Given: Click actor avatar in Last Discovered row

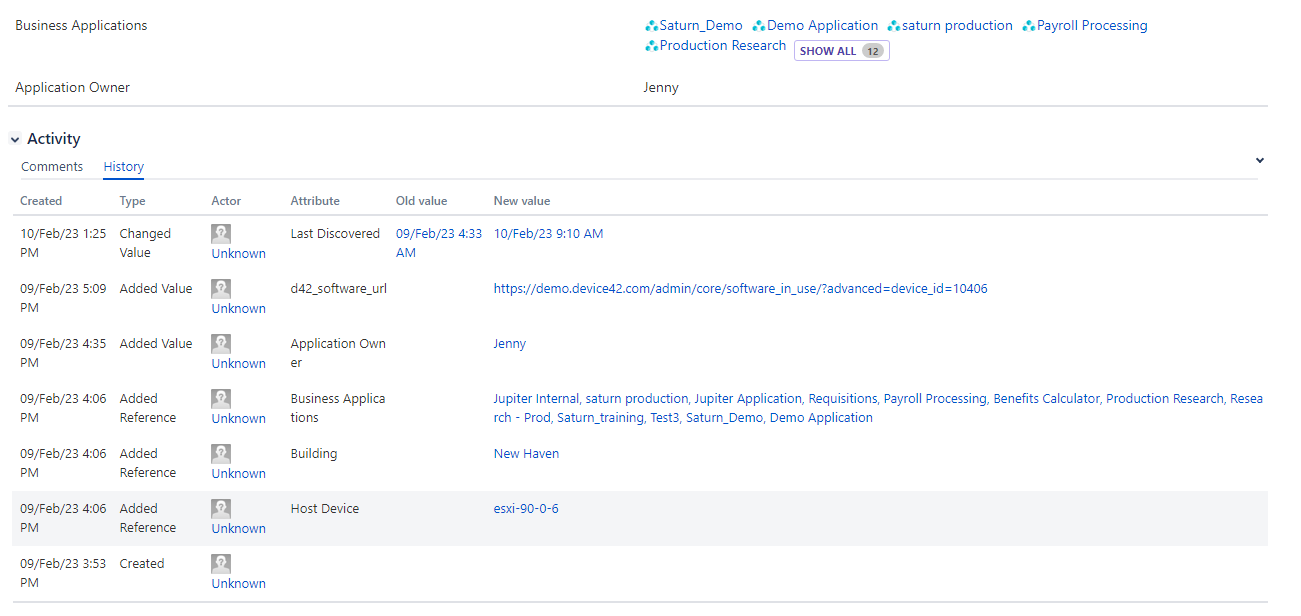Looking at the screenshot, I should (221, 234).
